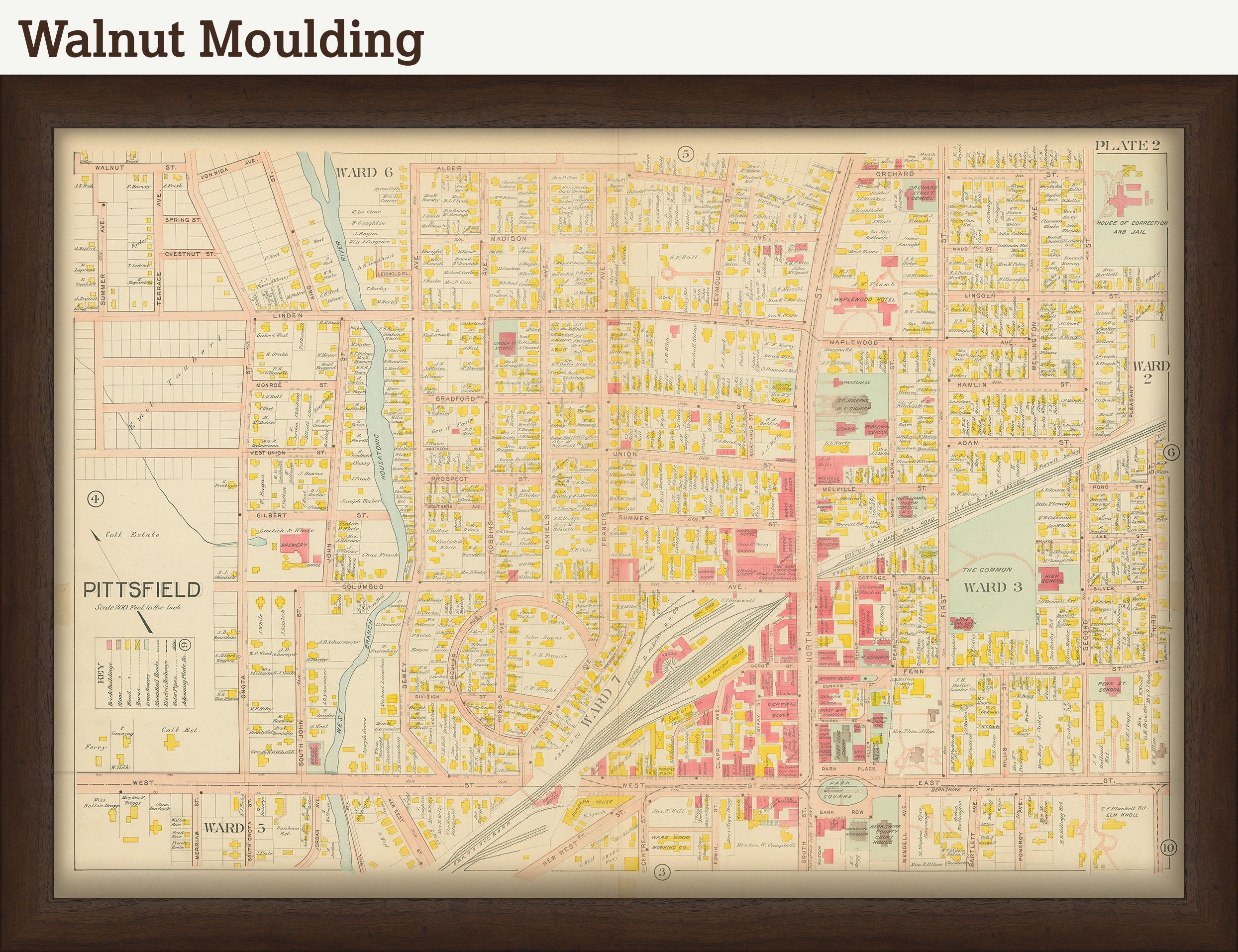Click the circled plate number 10
This screenshot has height=952, width=1238.
tap(1168, 848)
